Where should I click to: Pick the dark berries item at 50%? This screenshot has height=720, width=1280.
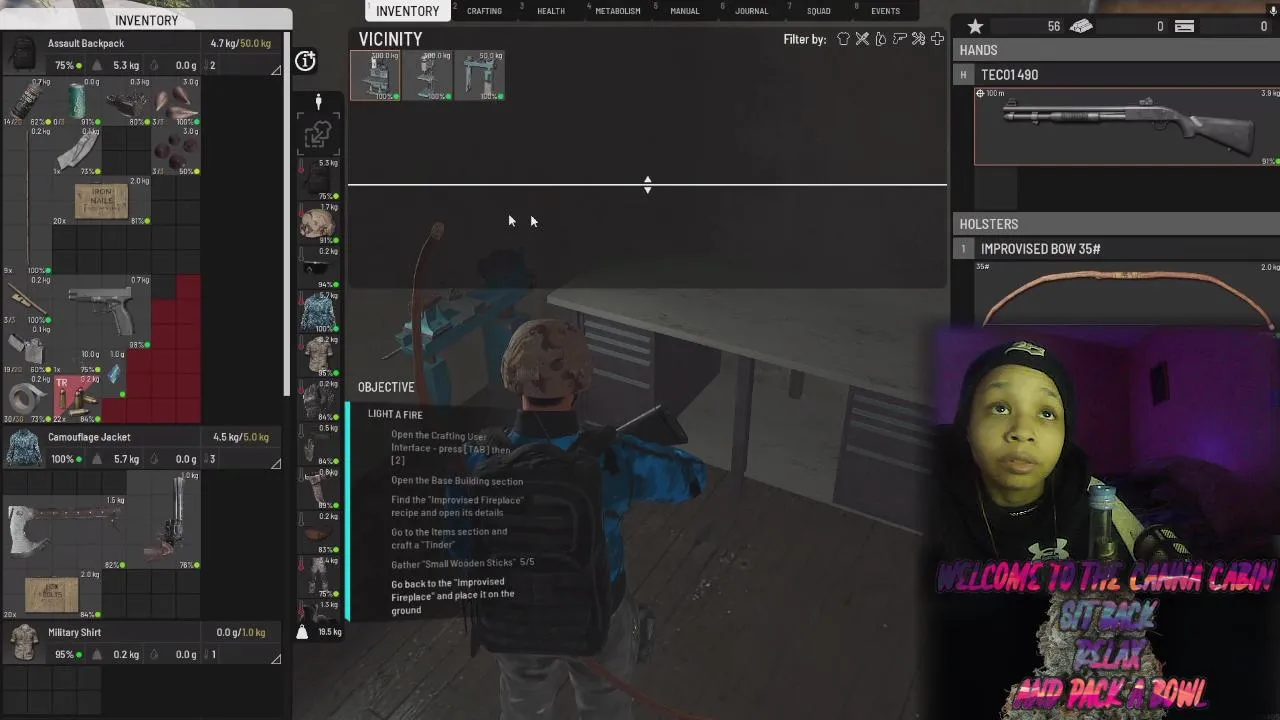pyautogui.click(x=175, y=151)
